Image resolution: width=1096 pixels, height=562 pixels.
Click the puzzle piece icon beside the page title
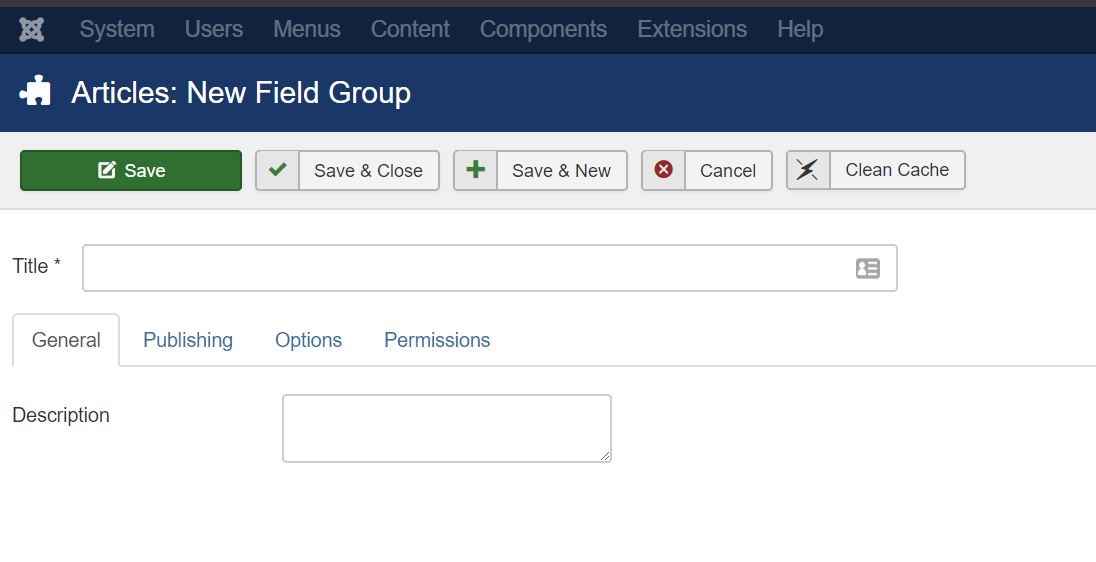point(35,91)
